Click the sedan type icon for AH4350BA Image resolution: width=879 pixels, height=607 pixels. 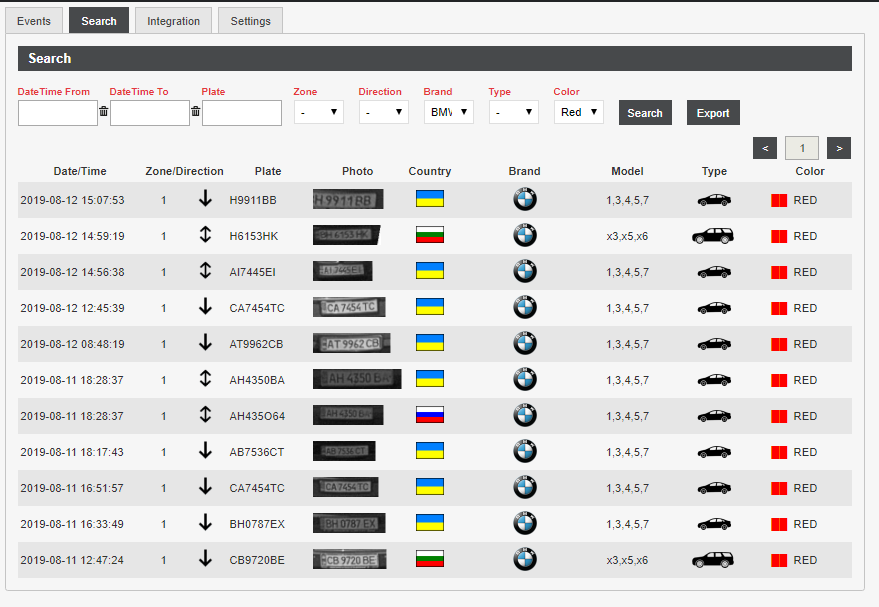[x=714, y=380]
